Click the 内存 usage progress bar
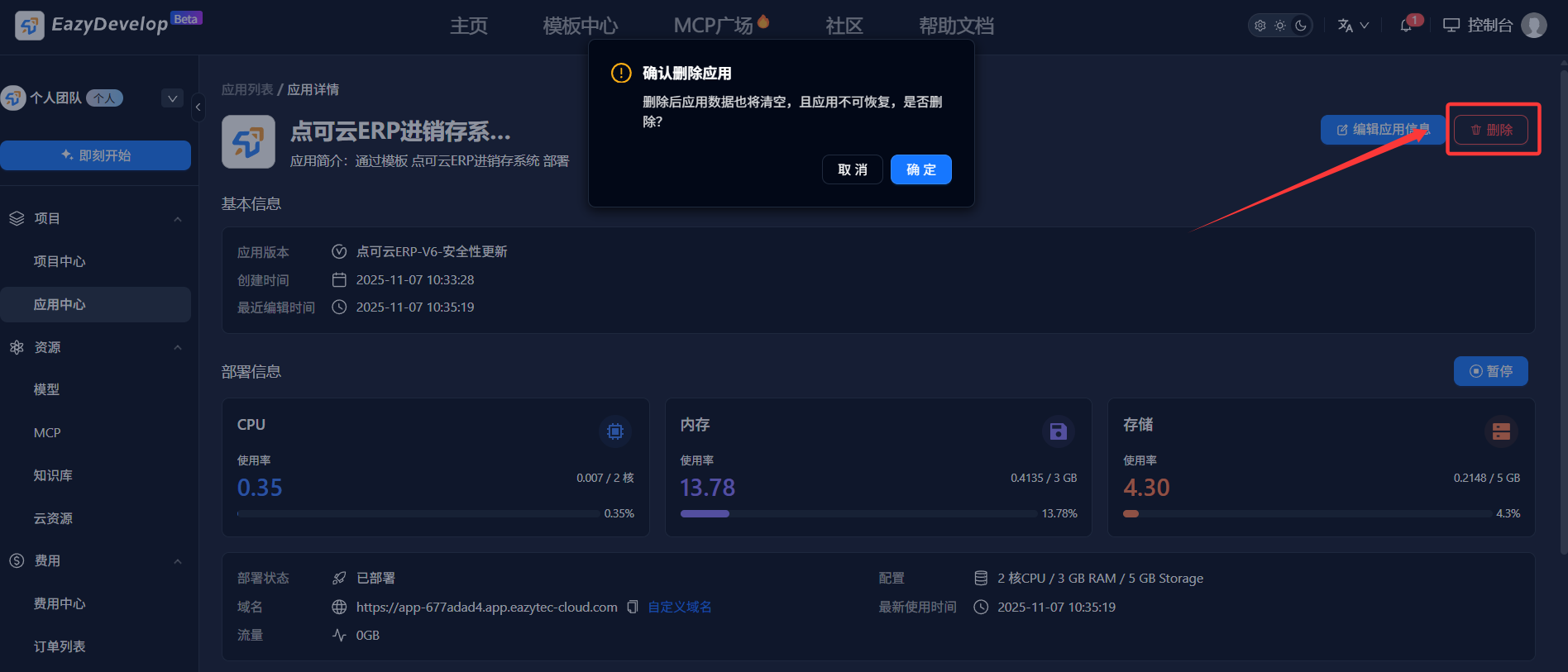1568x672 pixels. [x=858, y=514]
